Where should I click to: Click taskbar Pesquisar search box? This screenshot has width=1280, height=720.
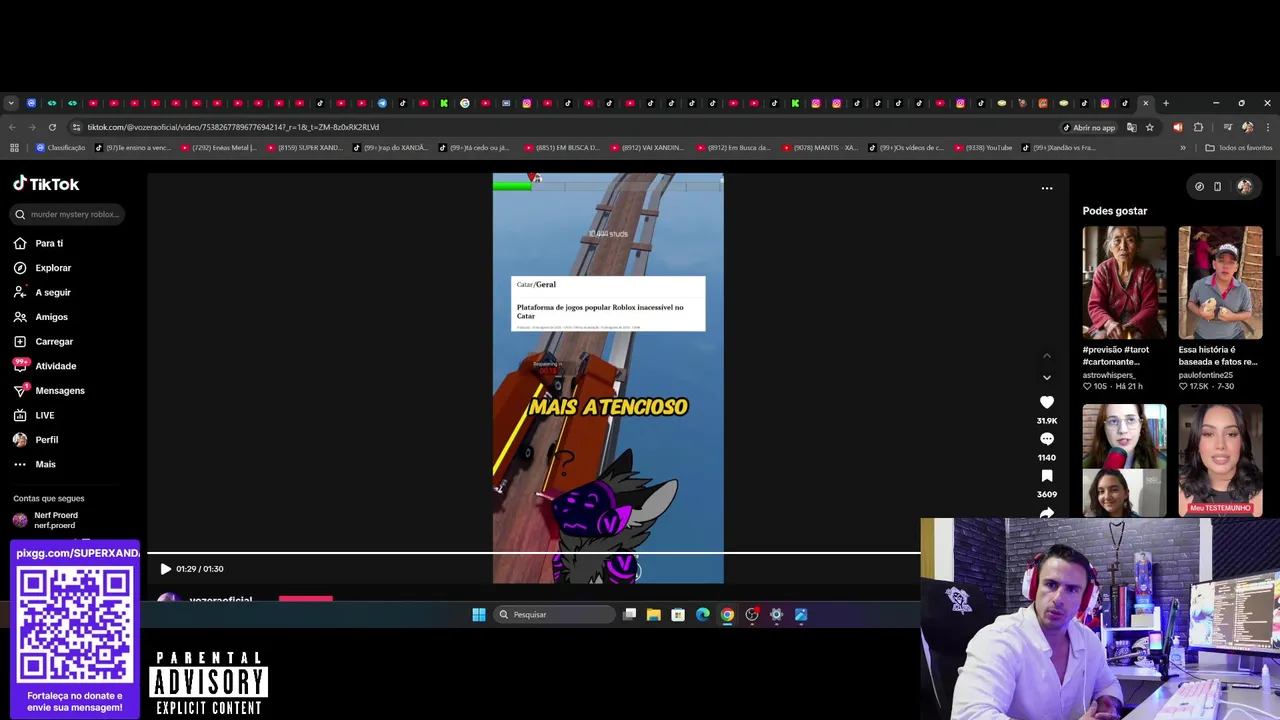coord(554,615)
